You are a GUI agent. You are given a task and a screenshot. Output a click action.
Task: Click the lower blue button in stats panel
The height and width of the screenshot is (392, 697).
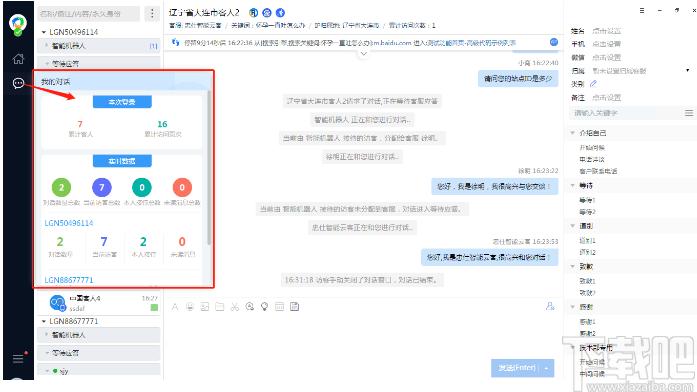[x=122, y=161]
